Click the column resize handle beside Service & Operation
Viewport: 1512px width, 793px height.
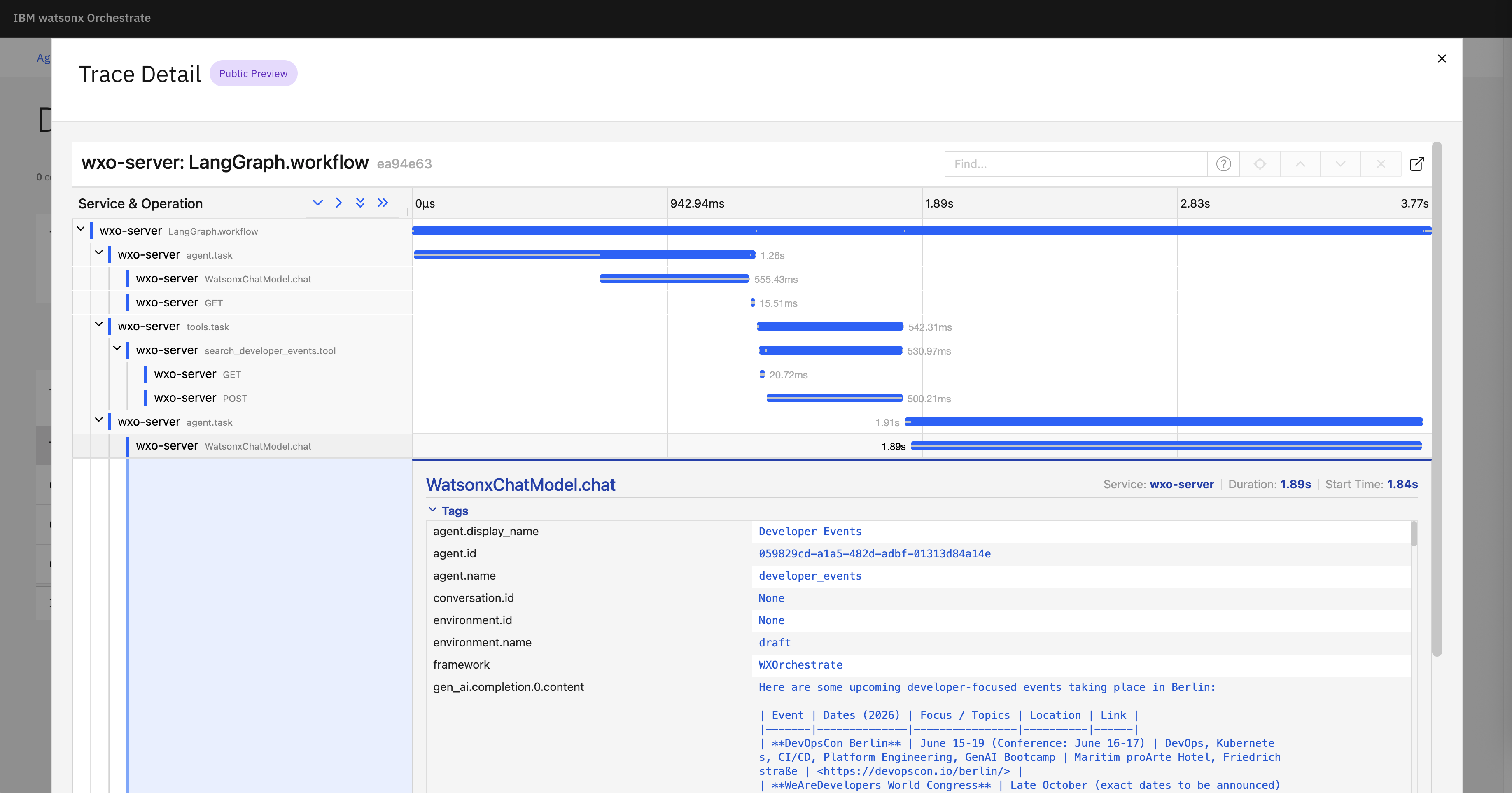point(406,211)
